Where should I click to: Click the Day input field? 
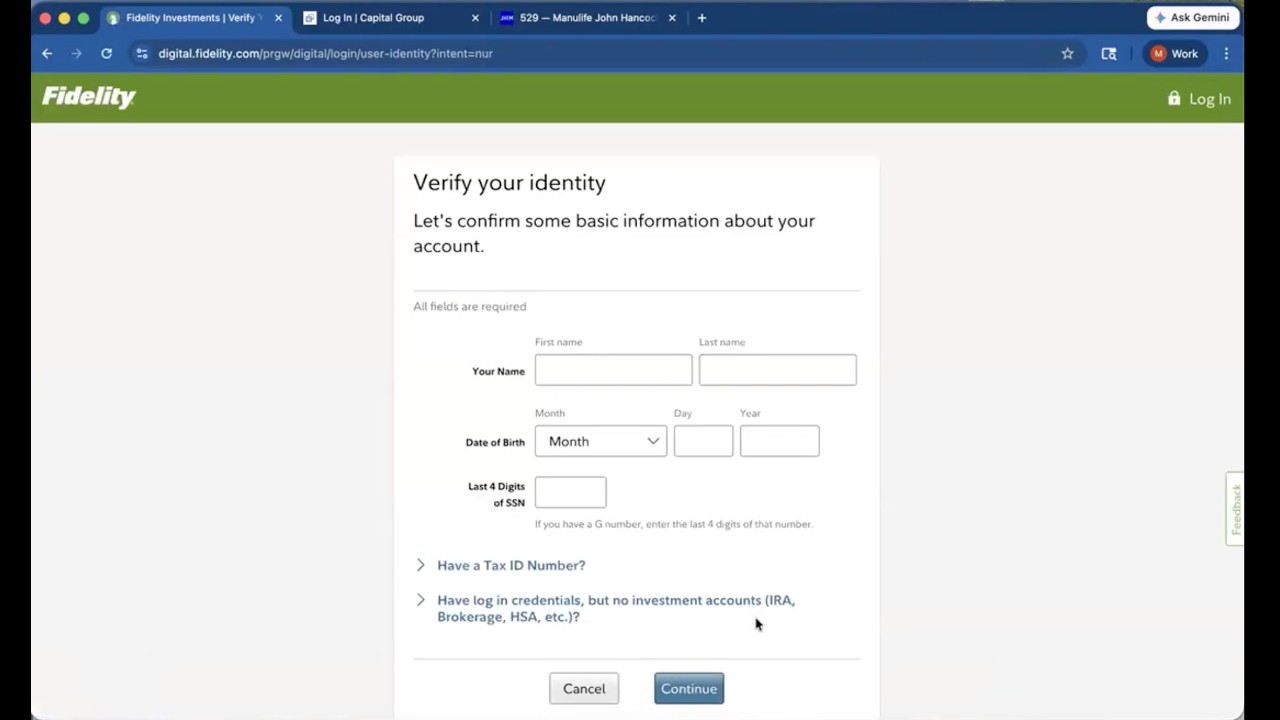(x=703, y=441)
